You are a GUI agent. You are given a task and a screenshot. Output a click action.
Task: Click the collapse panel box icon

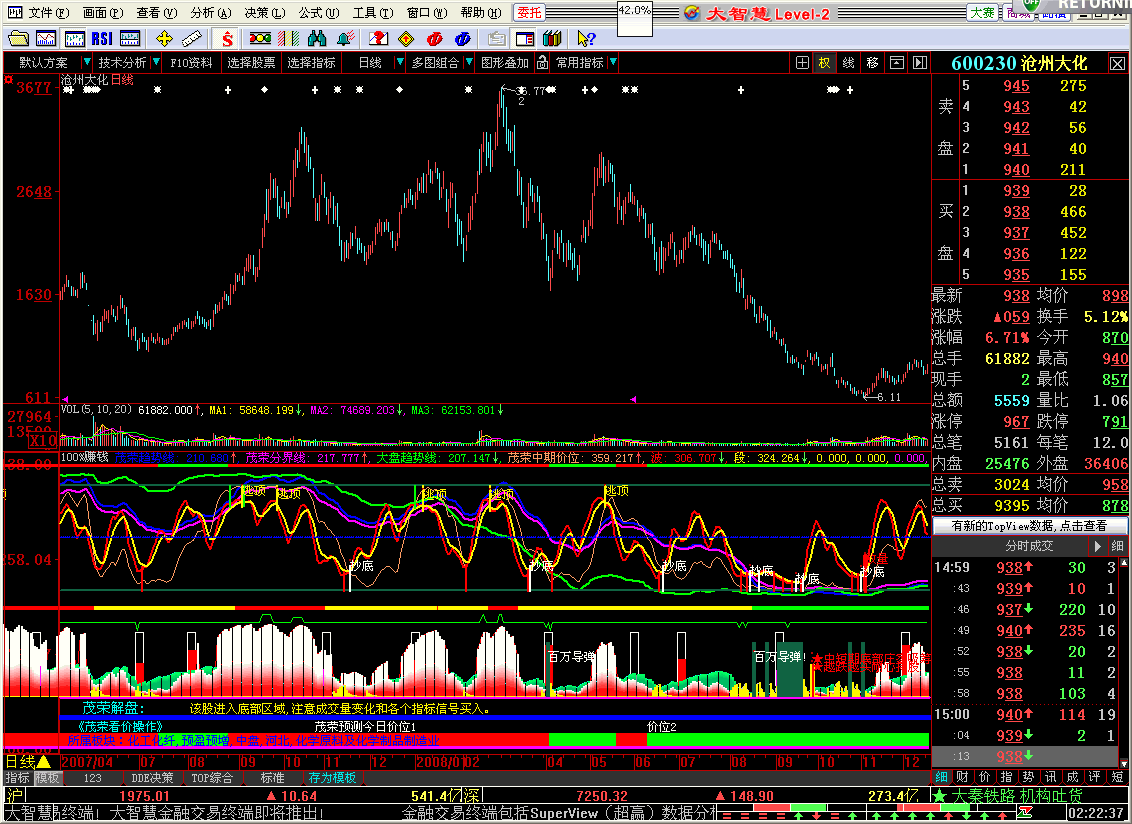coord(896,63)
